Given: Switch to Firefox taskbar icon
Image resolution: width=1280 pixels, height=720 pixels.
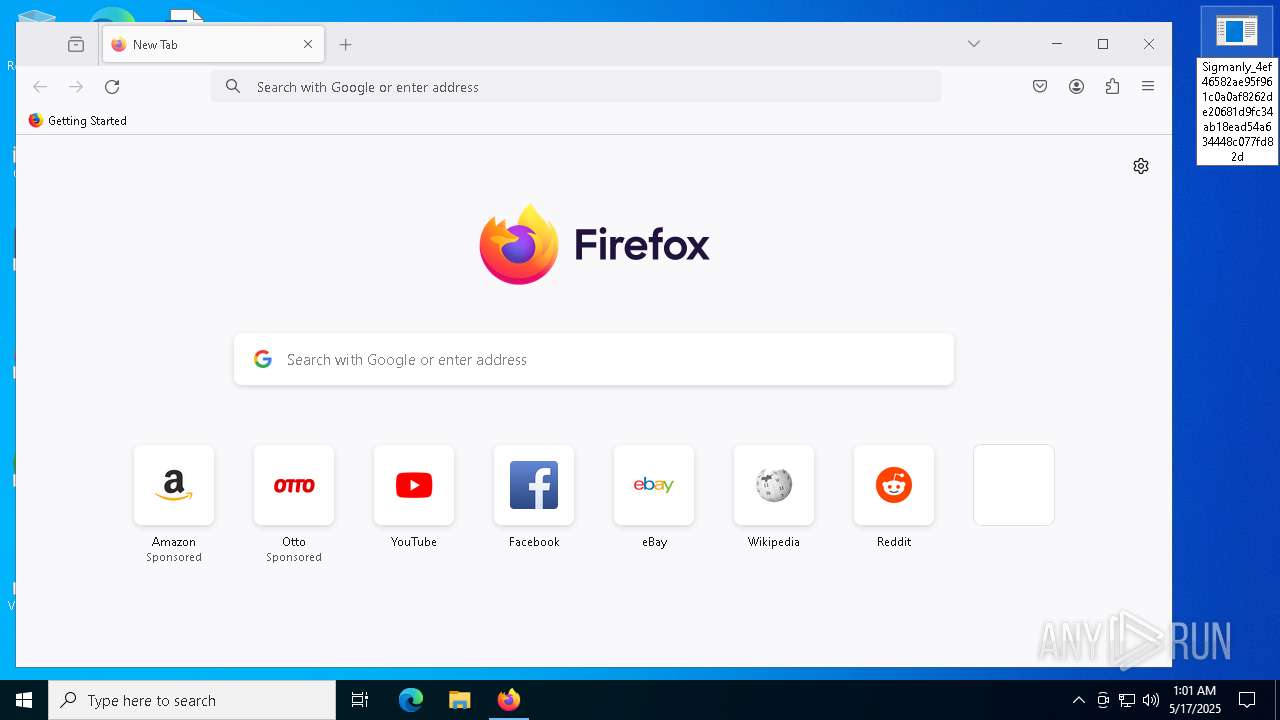Looking at the screenshot, I should tap(509, 700).
